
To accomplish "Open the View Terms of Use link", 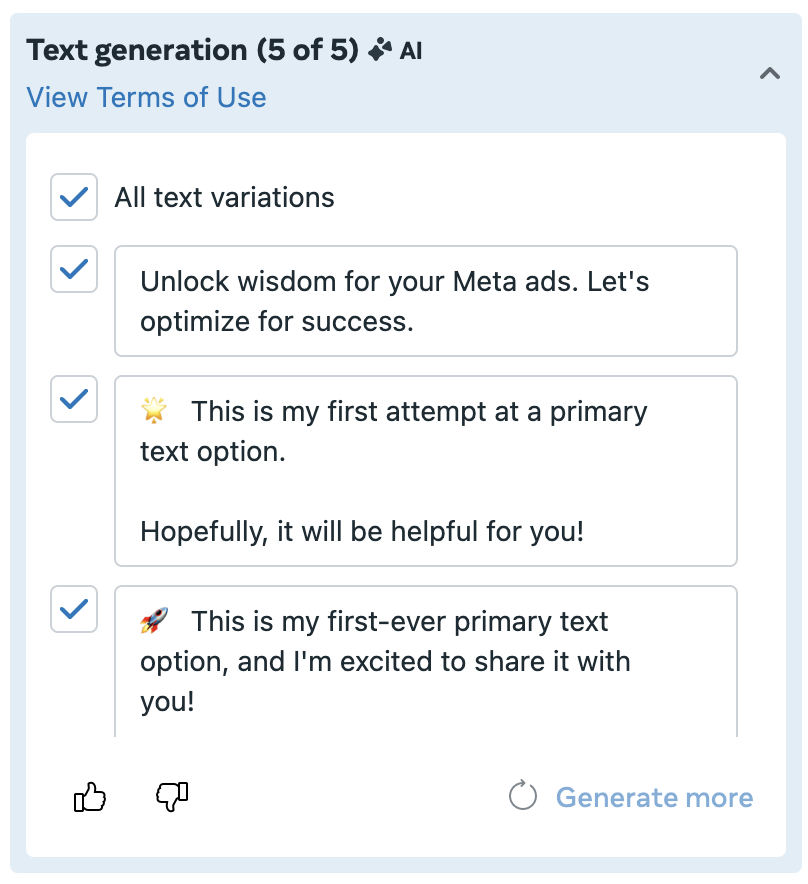I will coord(146,97).
